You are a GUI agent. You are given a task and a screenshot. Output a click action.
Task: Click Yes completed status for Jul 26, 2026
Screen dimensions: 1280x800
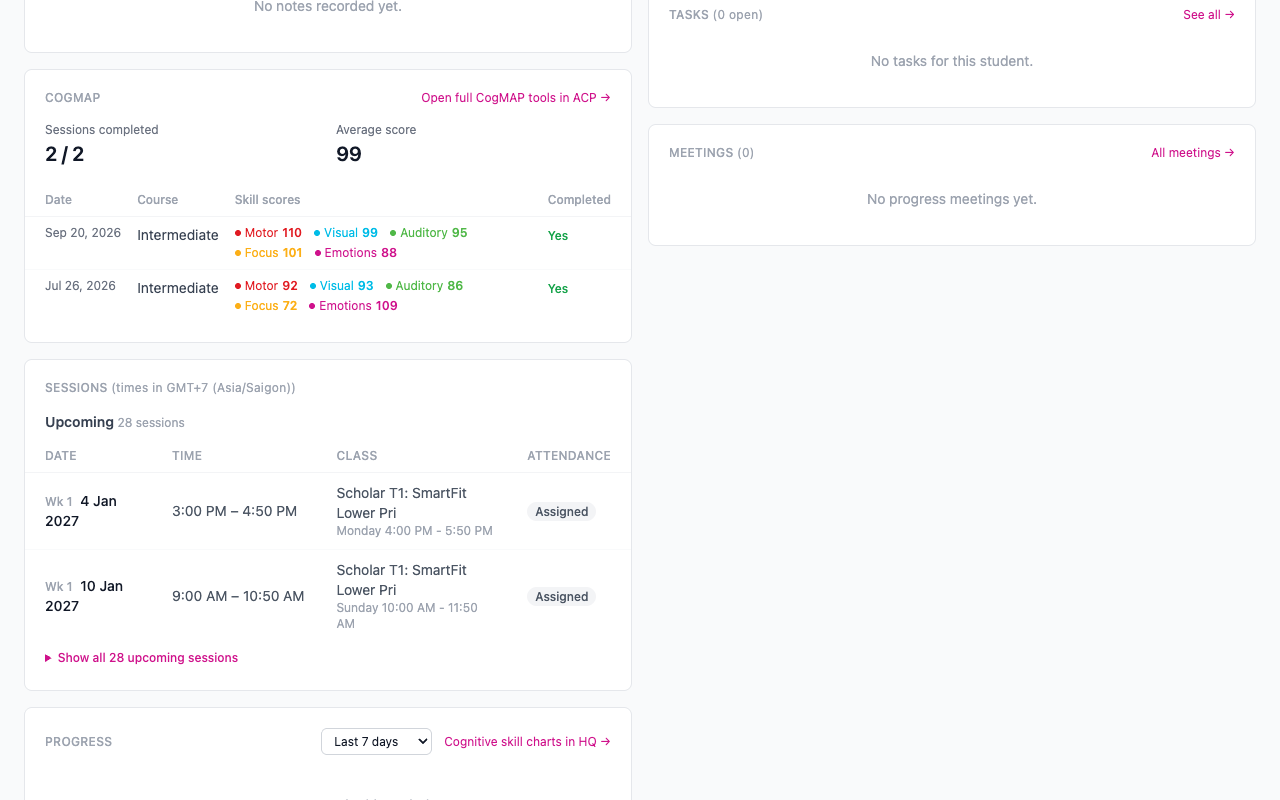(x=558, y=289)
